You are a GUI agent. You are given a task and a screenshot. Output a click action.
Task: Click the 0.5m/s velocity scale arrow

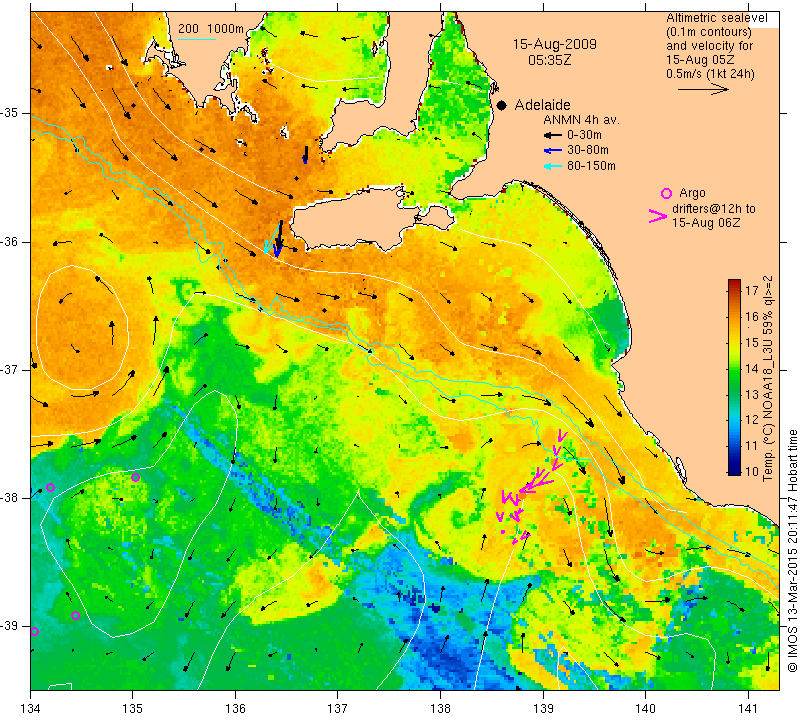(704, 89)
